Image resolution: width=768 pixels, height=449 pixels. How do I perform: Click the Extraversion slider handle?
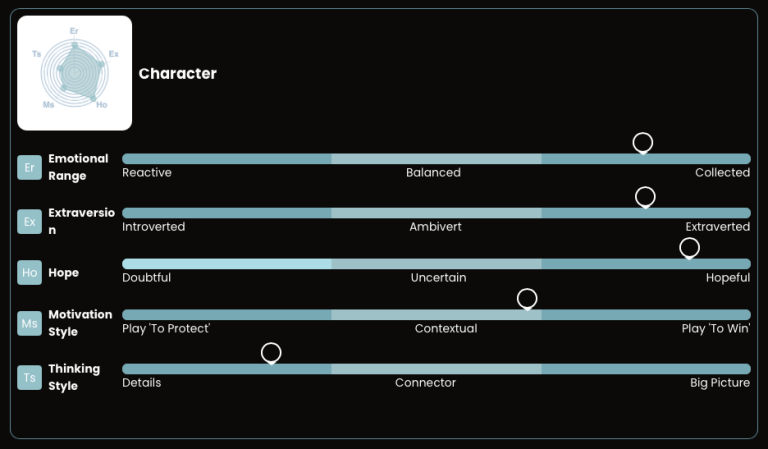coord(645,197)
